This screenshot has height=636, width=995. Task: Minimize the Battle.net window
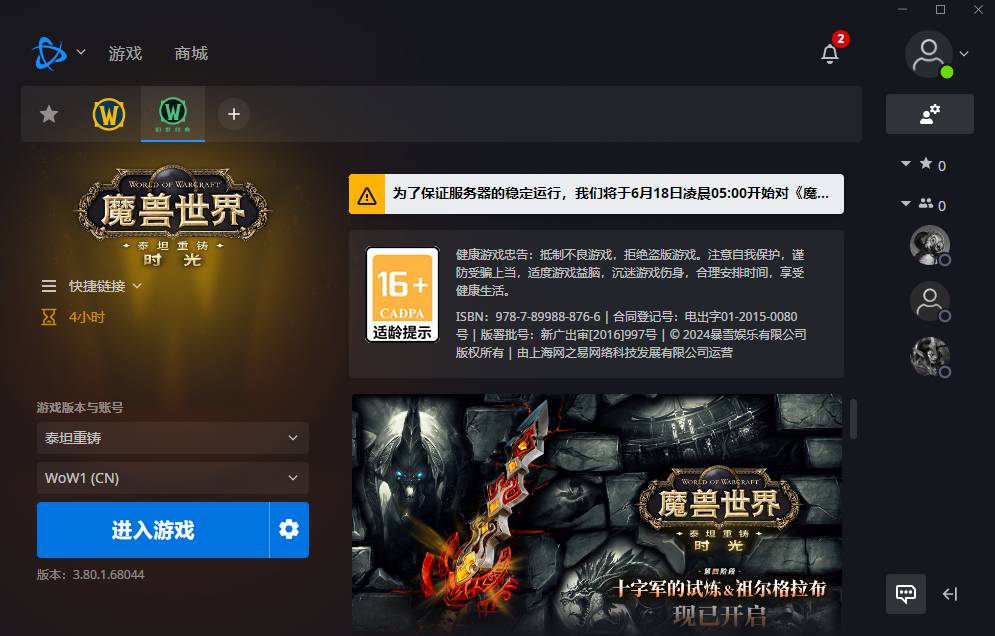tap(902, 10)
